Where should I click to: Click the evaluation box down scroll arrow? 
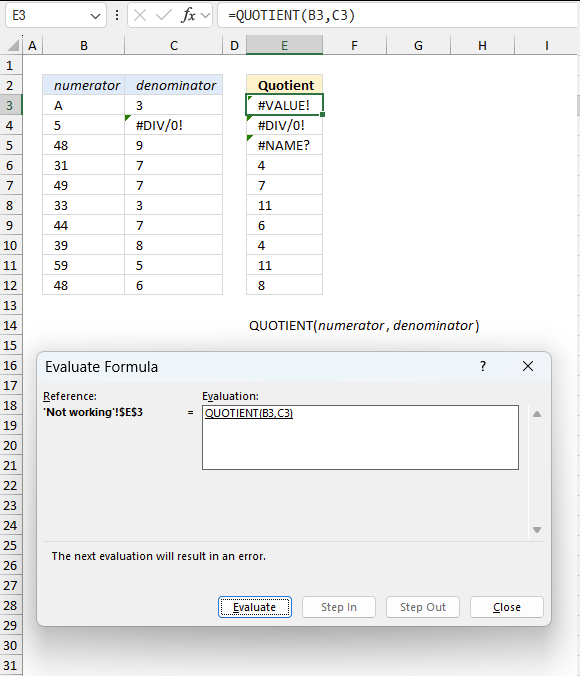click(x=537, y=530)
